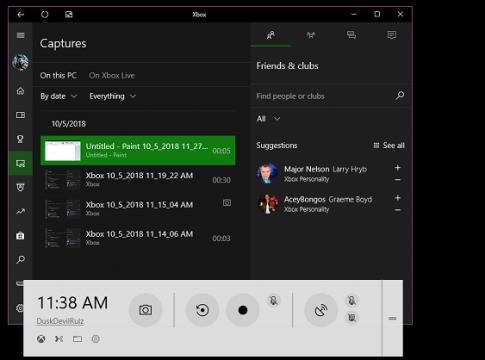Open Search magnifier in left sidebar
The height and width of the screenshot is (360, 485).
[21, 260]
